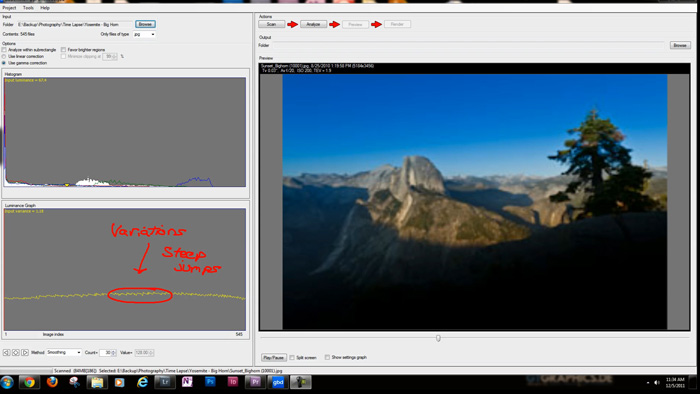Screen dimensions: 700x394
Task: Switch to gbd Deflicker taskbar icon
Action: point(278,382)
